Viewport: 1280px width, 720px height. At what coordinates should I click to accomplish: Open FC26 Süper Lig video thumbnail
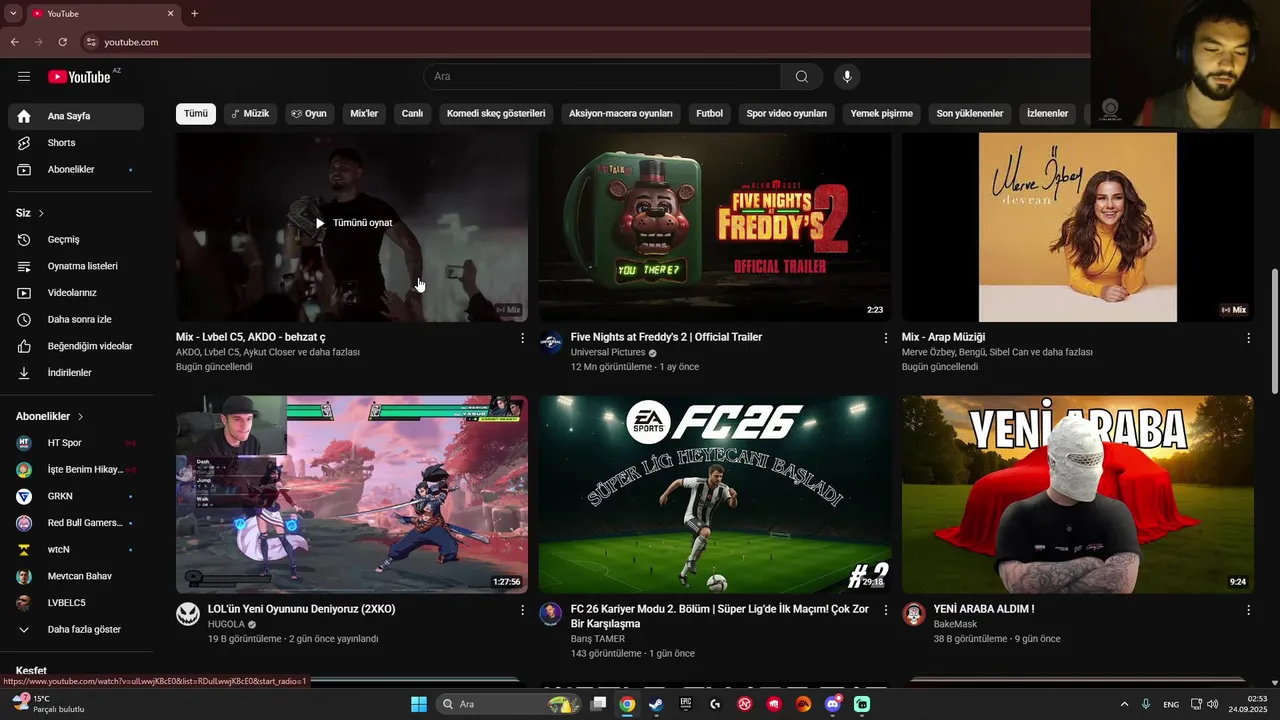[715, 494]
